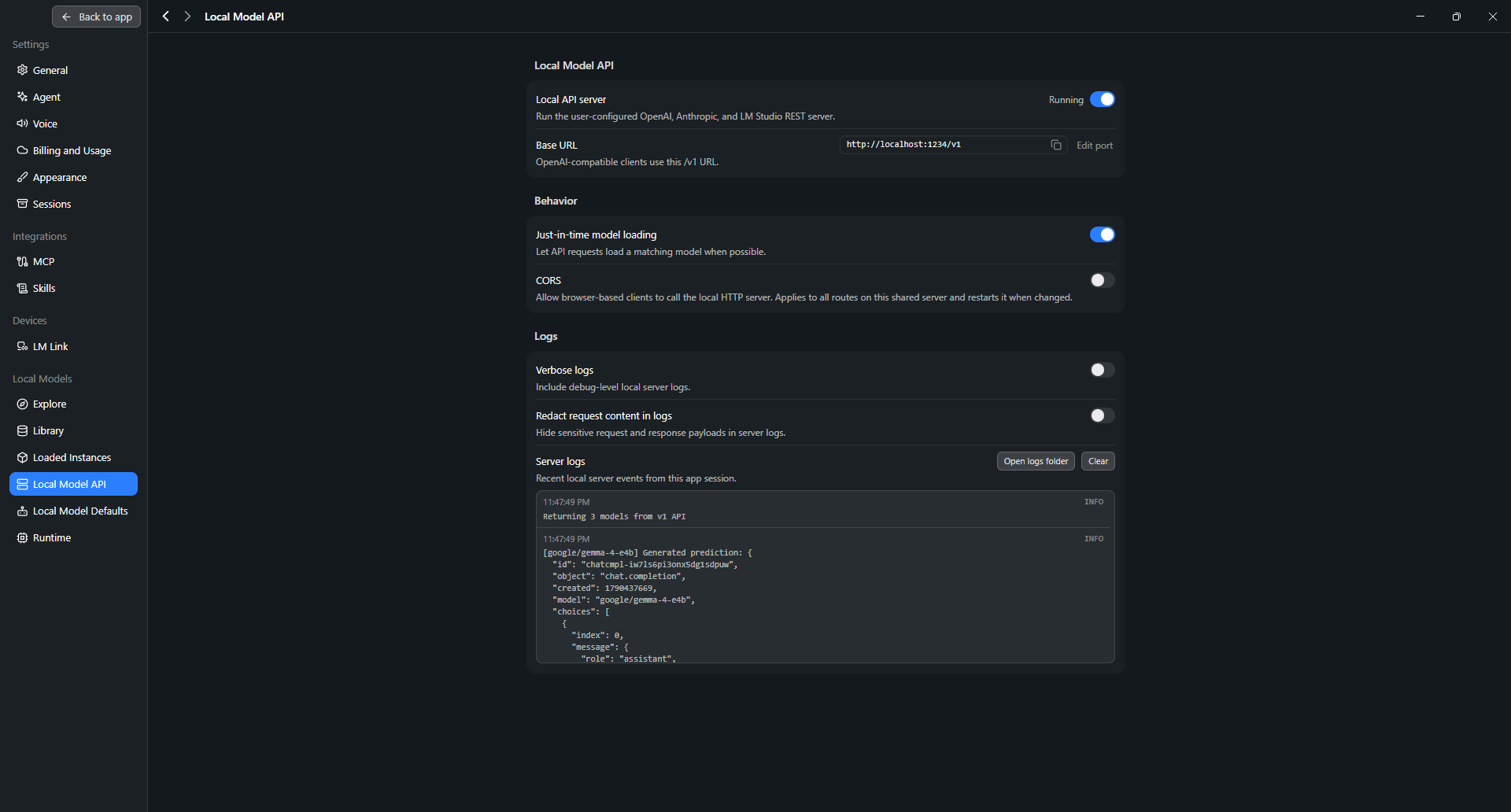This screenshot has height=812, width=1511.
Task: Click the "model": "google/gemma-4-e4b" log line
Action: [x=623, y=600]
